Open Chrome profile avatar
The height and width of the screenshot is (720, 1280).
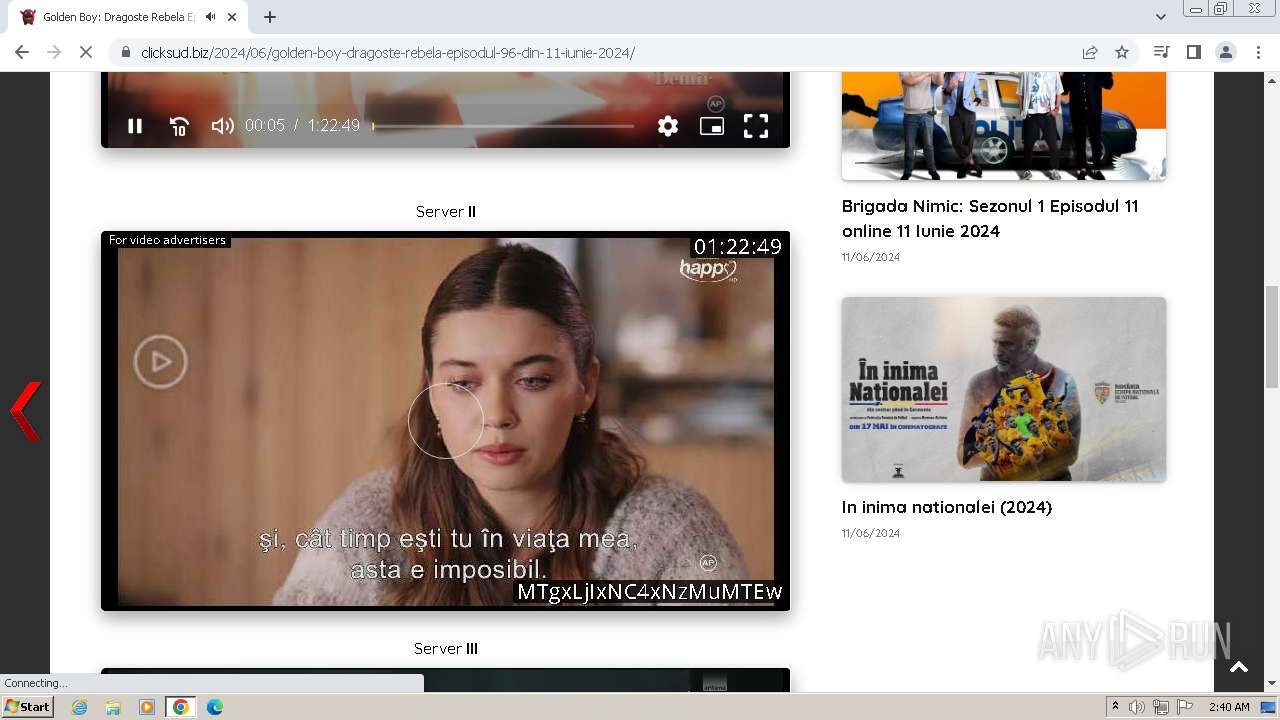click(1226, 52)
